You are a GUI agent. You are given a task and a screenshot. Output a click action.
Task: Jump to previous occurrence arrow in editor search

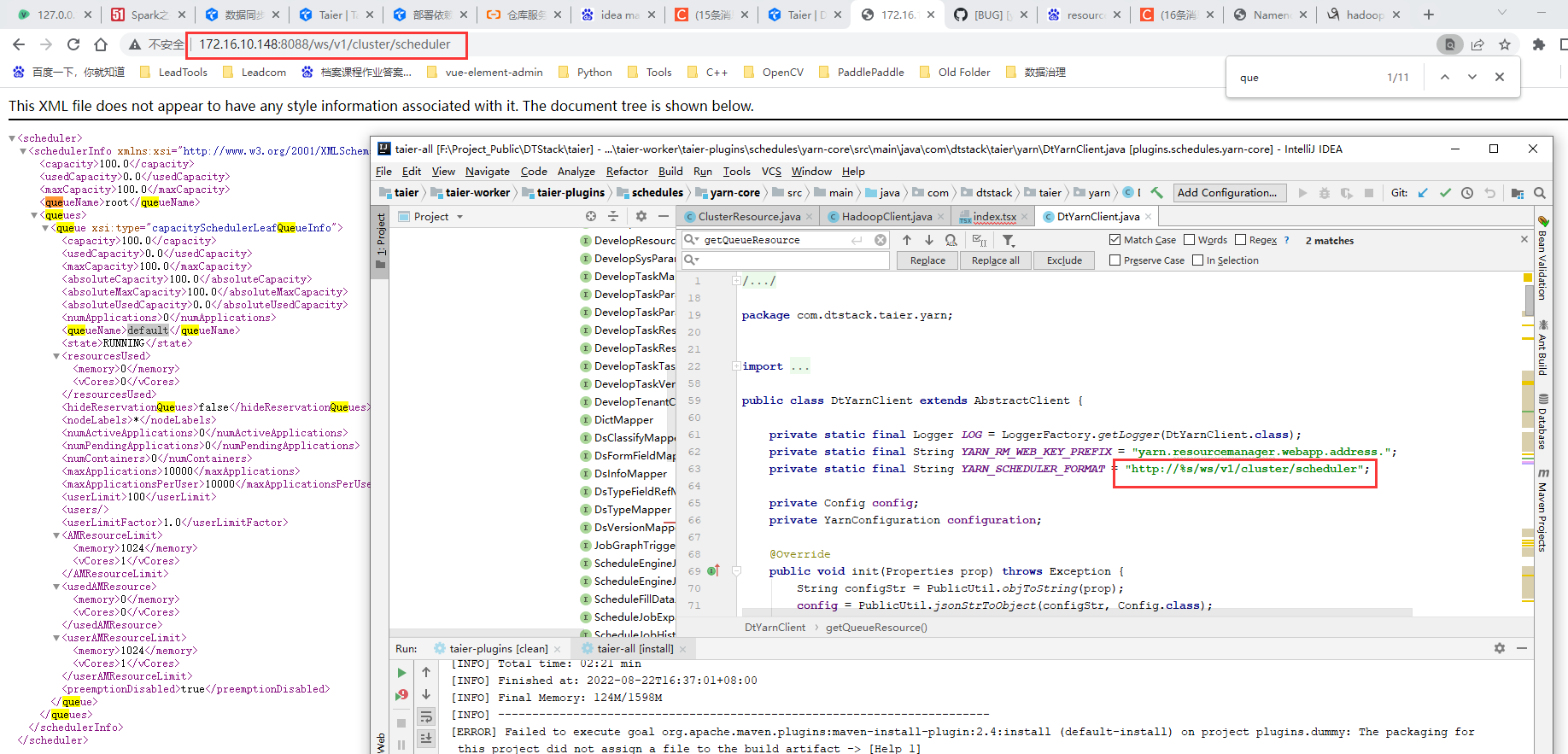[907, 240]
